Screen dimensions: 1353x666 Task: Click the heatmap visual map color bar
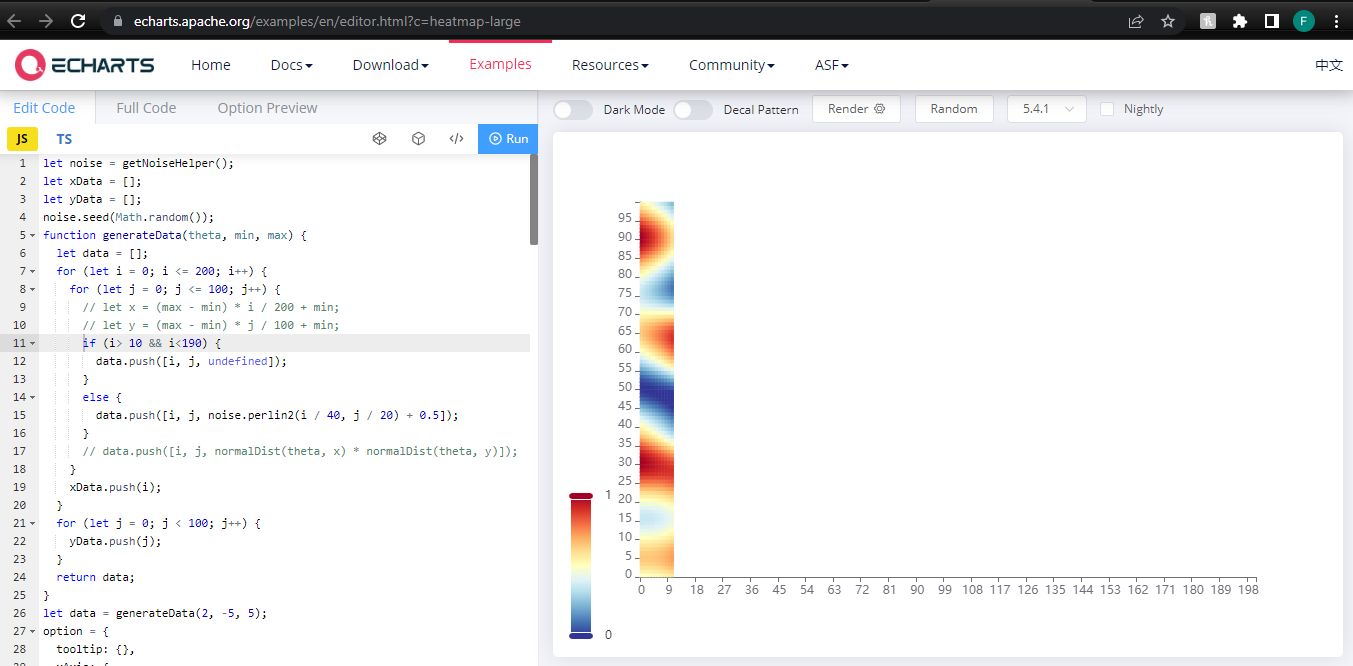pyautogui.click(x=581, y=560)
